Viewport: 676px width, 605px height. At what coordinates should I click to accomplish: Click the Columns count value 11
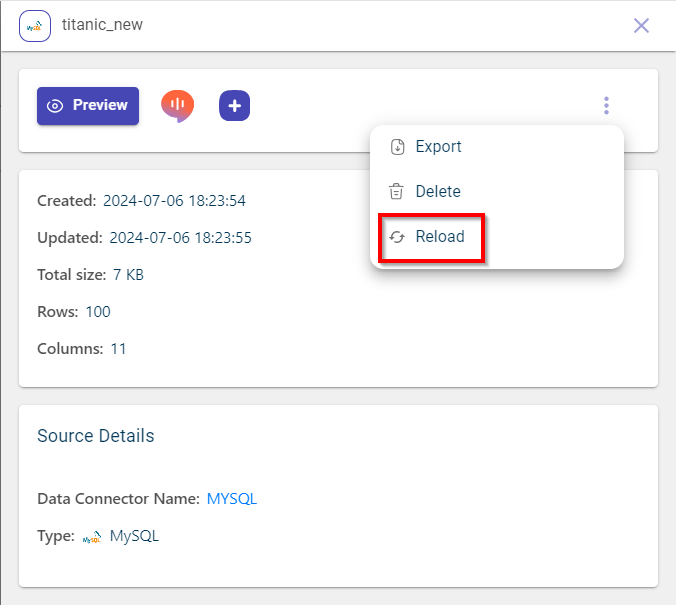click(x=118, y=349)
